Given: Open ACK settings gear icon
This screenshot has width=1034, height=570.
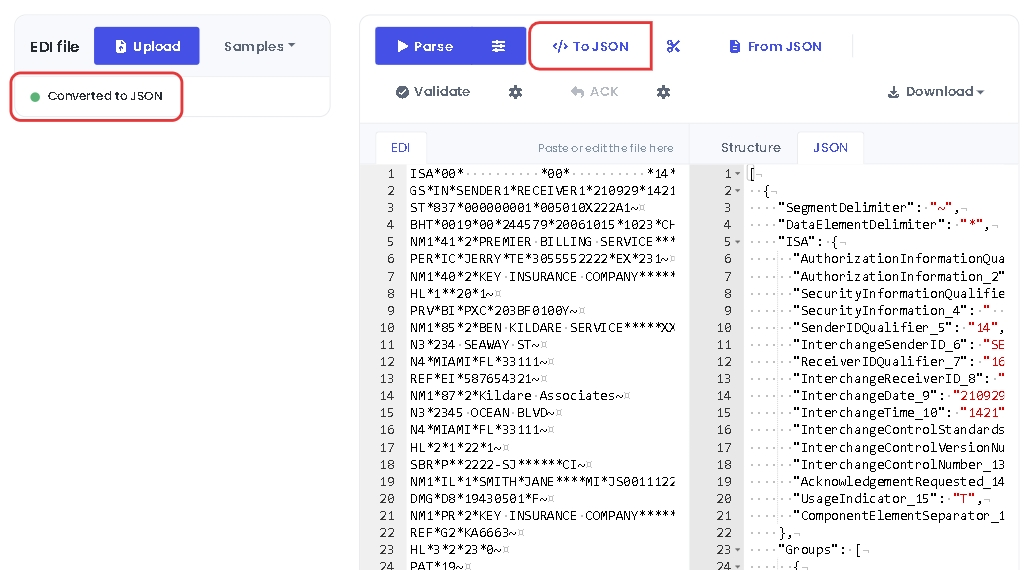Looking at the screenshot, I should 663,92.
